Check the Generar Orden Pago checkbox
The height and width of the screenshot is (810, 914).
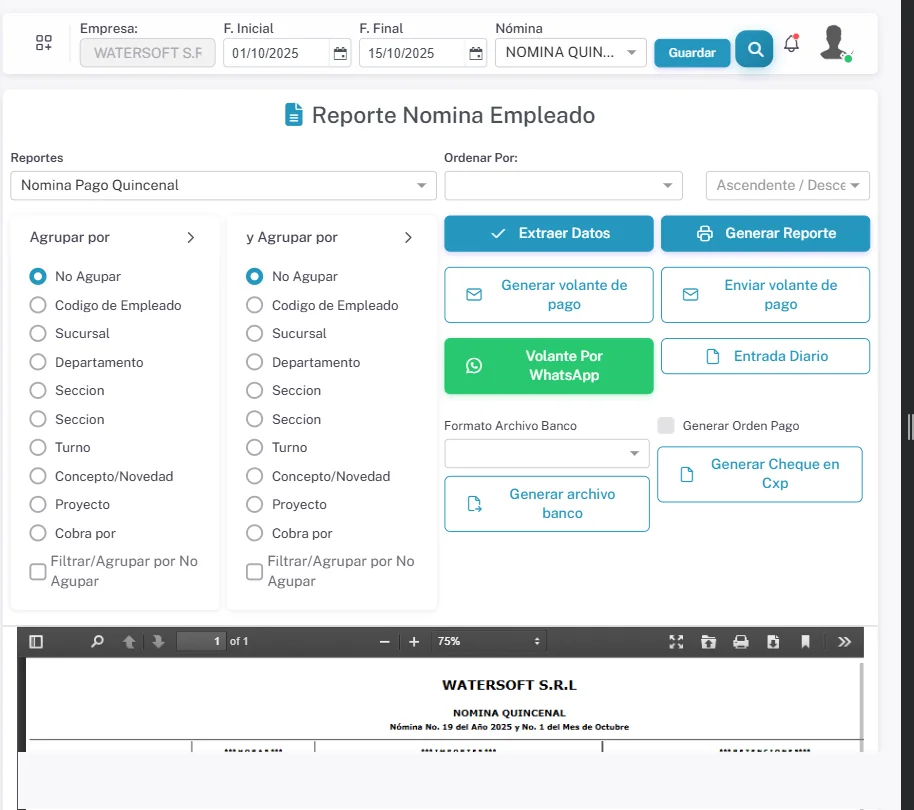click(x=666, y=425)
